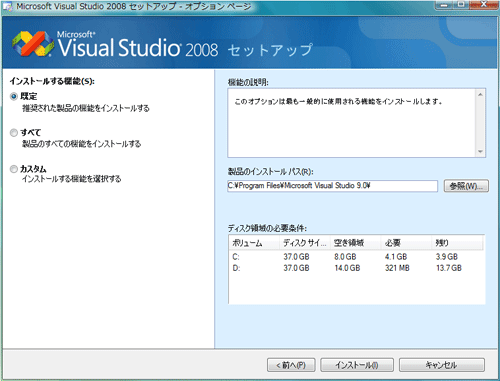
Task: Click the 残り column header
Action: (x=457, y=243)
